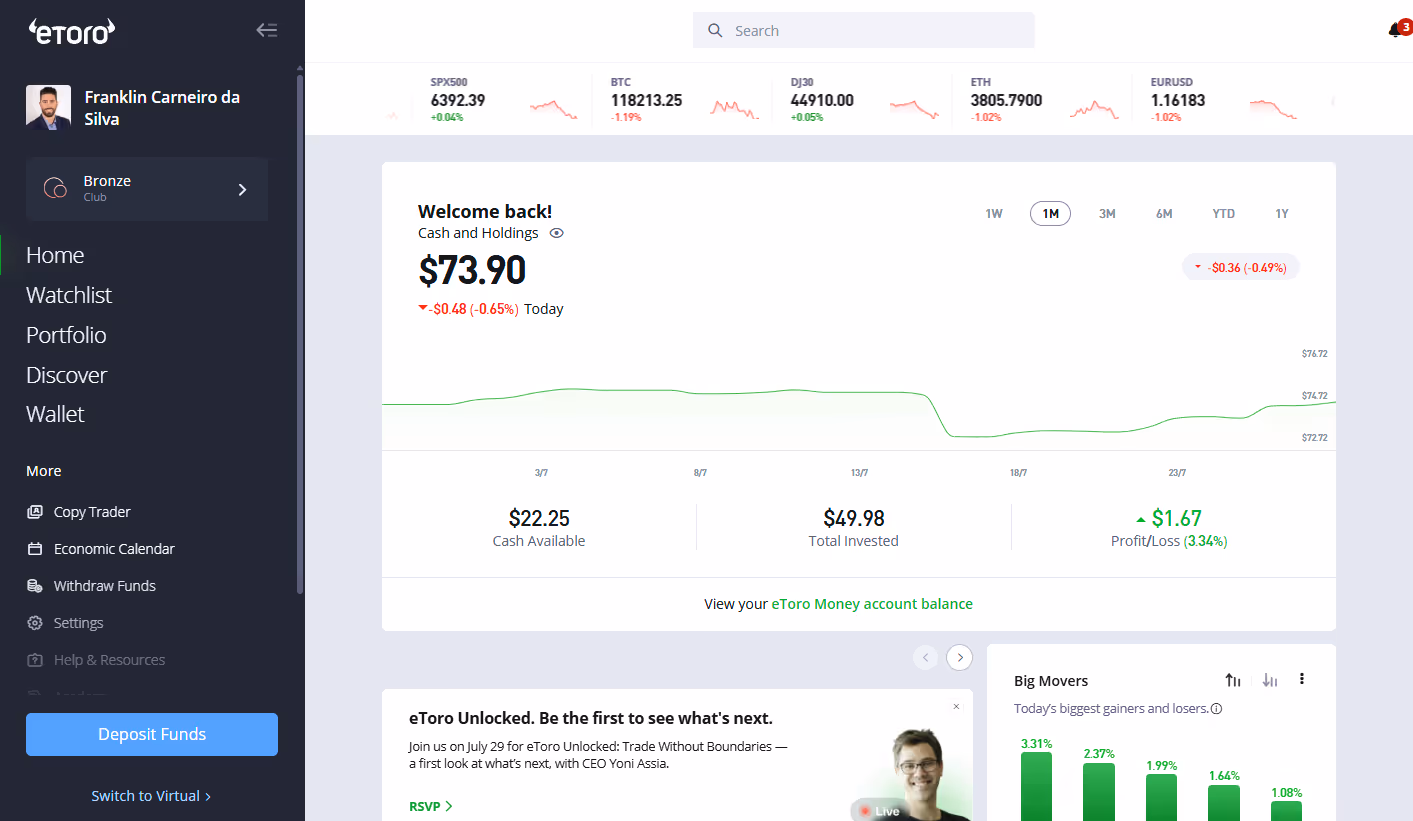Click the 1.99% Big Movers bar
This screenshot has height=821, width=1413.
[1161, 797]
